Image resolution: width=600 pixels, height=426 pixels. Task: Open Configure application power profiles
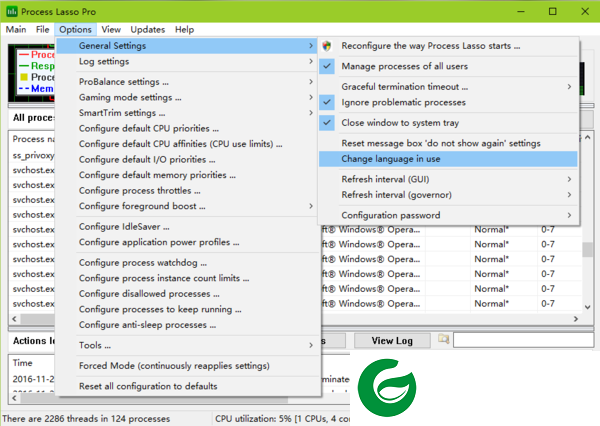pos(188,242)
